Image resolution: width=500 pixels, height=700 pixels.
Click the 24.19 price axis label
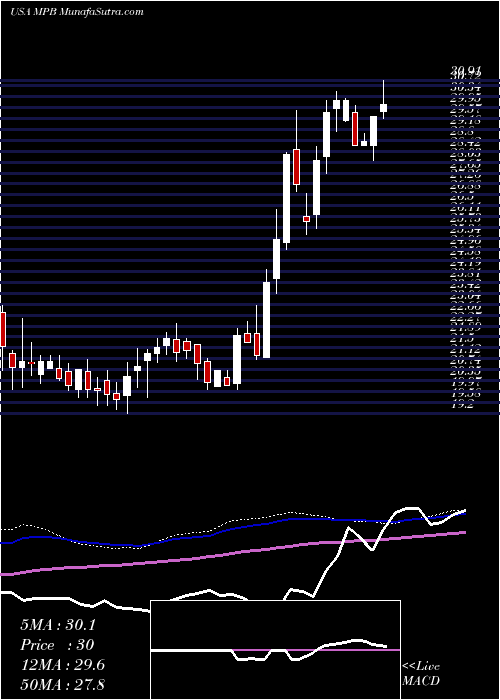click(466, 264)
